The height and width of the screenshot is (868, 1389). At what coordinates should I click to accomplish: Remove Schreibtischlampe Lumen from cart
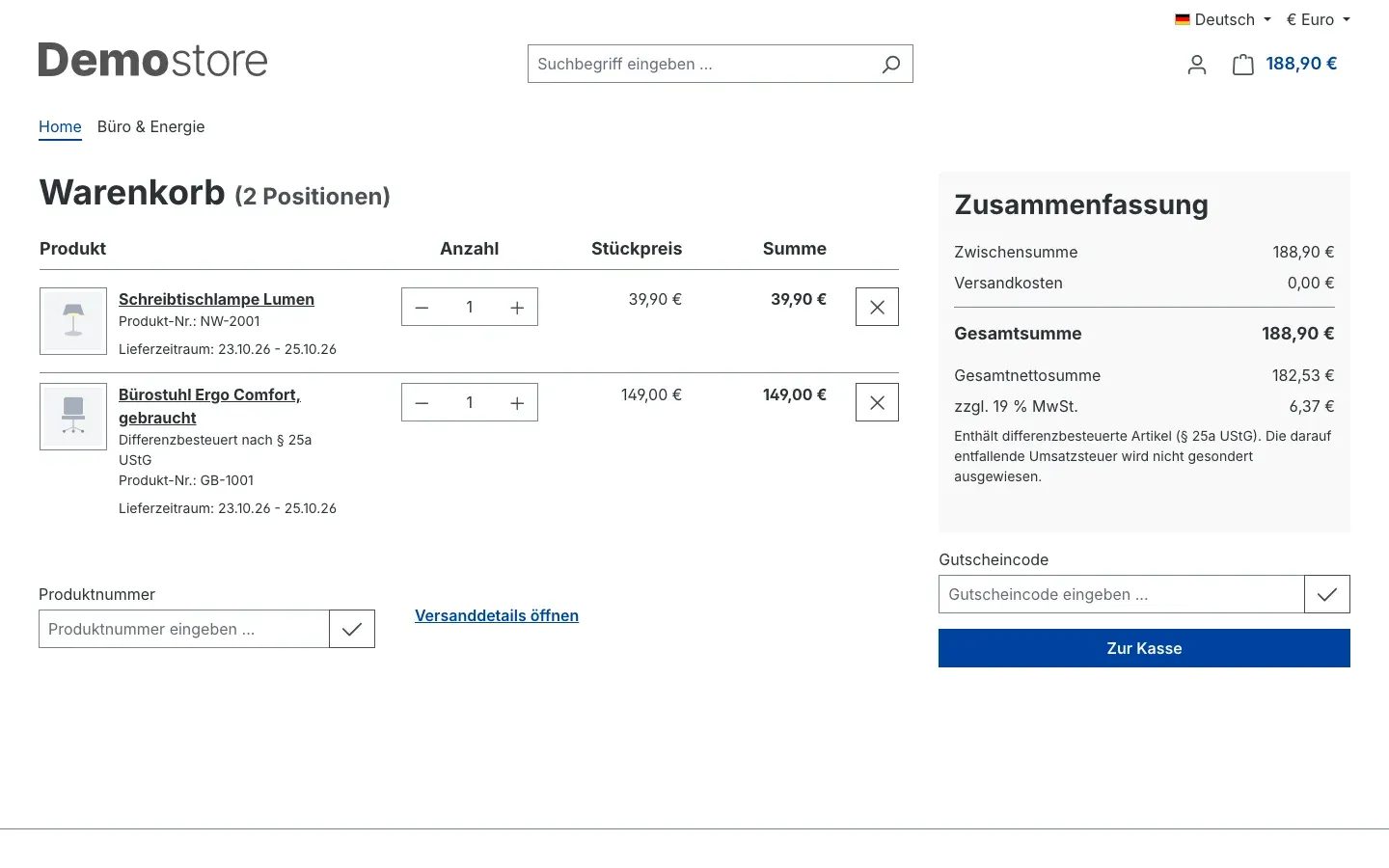(877, 307)
